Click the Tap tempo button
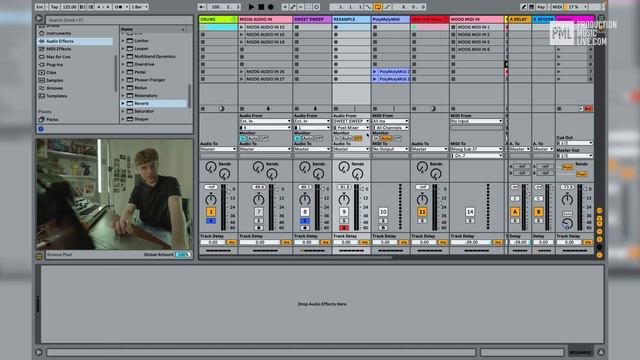 click(54, 7)
